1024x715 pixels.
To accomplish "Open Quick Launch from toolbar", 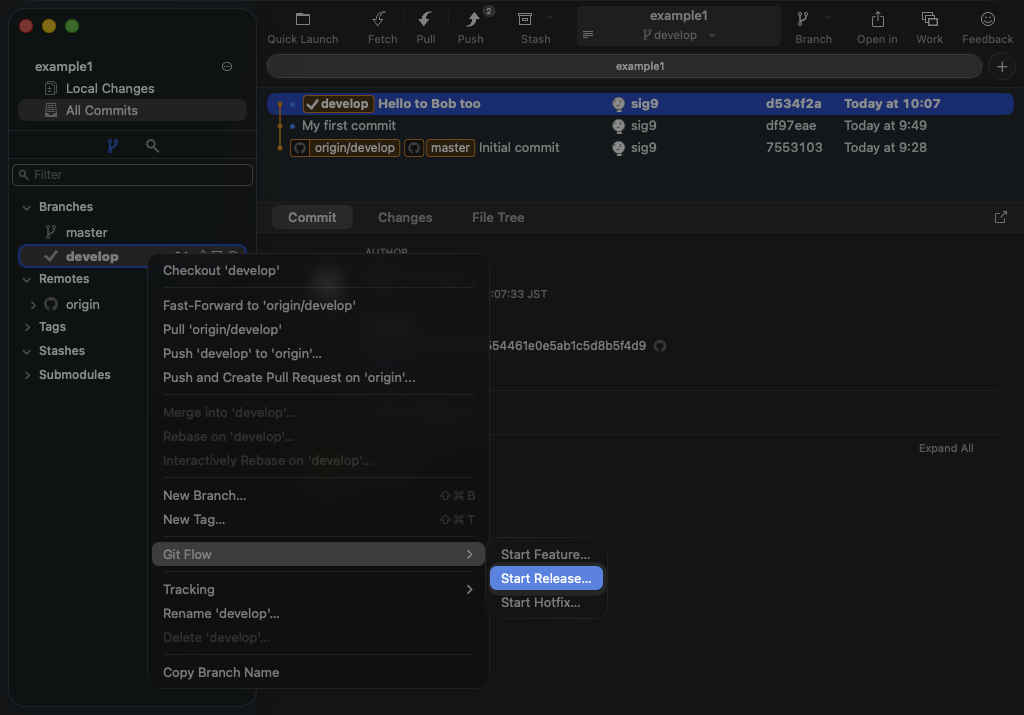I will click(303, 20).
